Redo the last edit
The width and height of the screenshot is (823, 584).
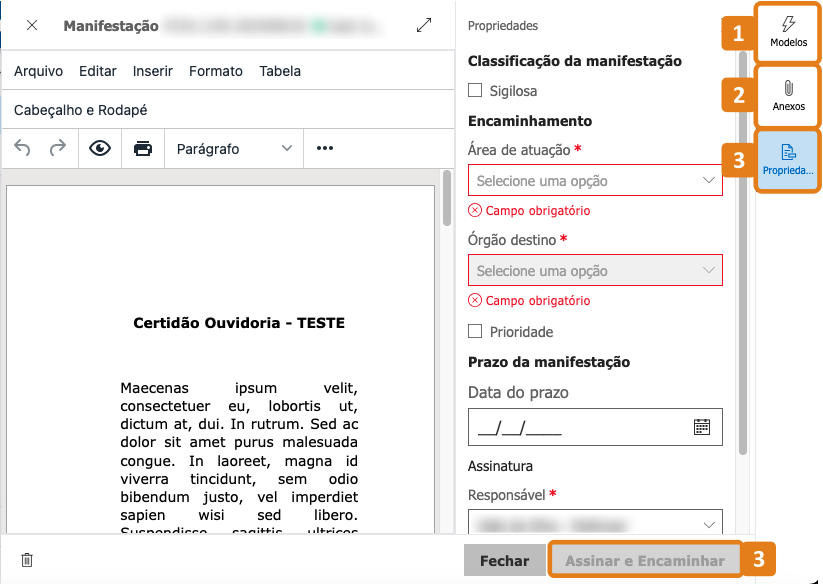point(58,148)
